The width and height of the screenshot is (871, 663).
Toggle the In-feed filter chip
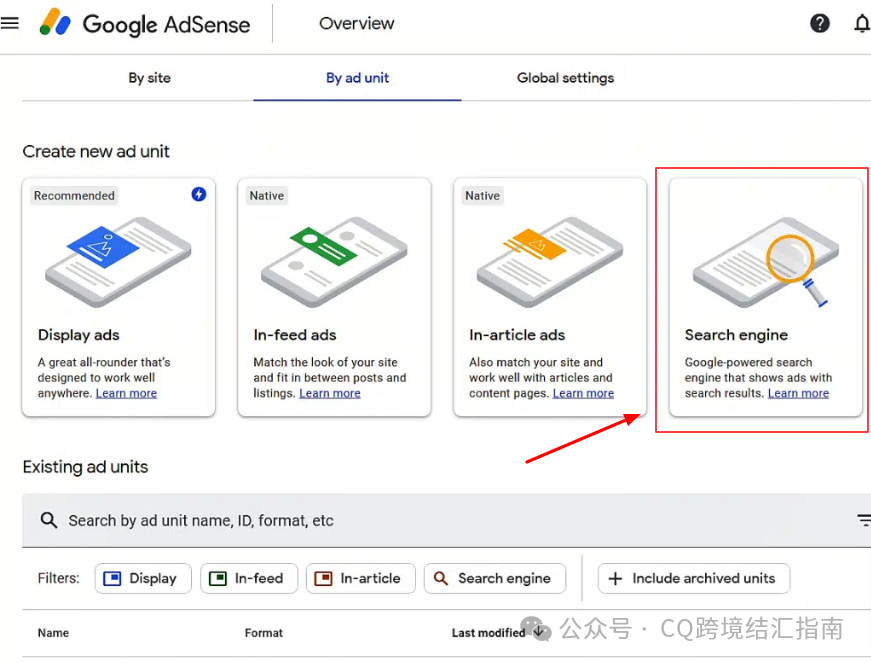pyautogui.click(x=249, y=578)
